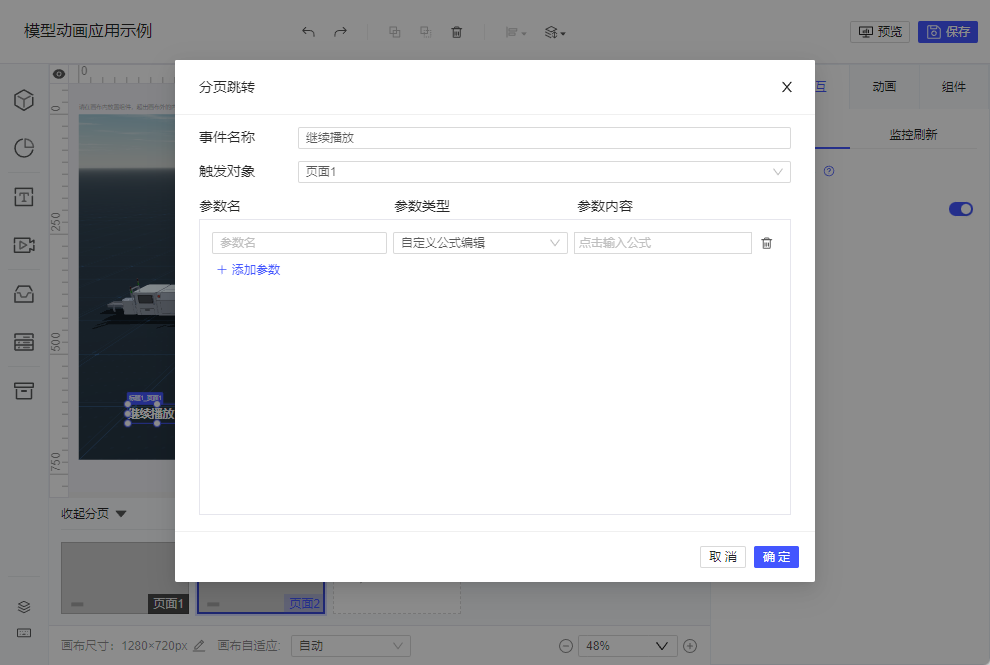Collapse pages with 收起分页 arrow

tap(121, 514)
